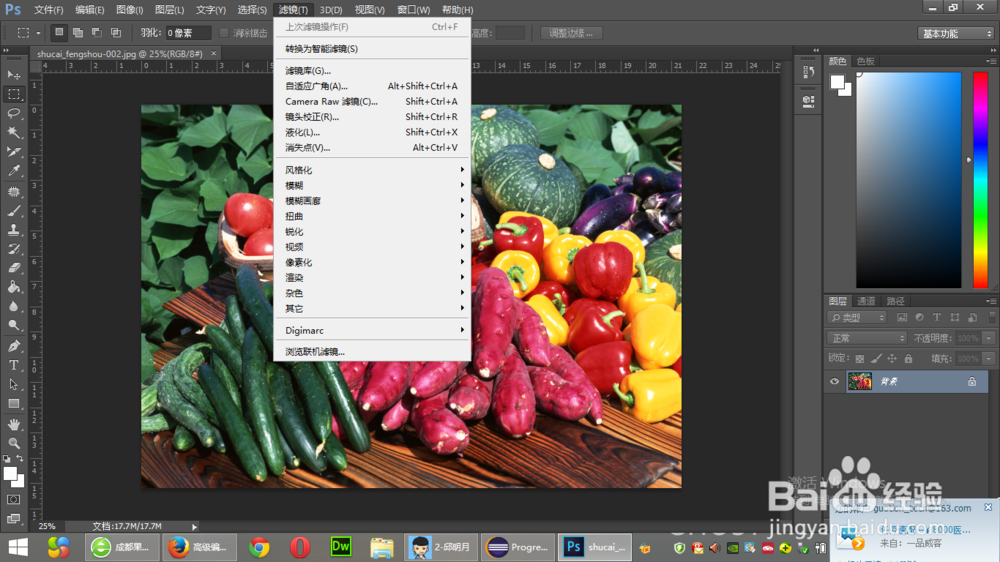Select the Hand tool
The height and width of the screenshot is (562, 1000).
pos(13,424)
